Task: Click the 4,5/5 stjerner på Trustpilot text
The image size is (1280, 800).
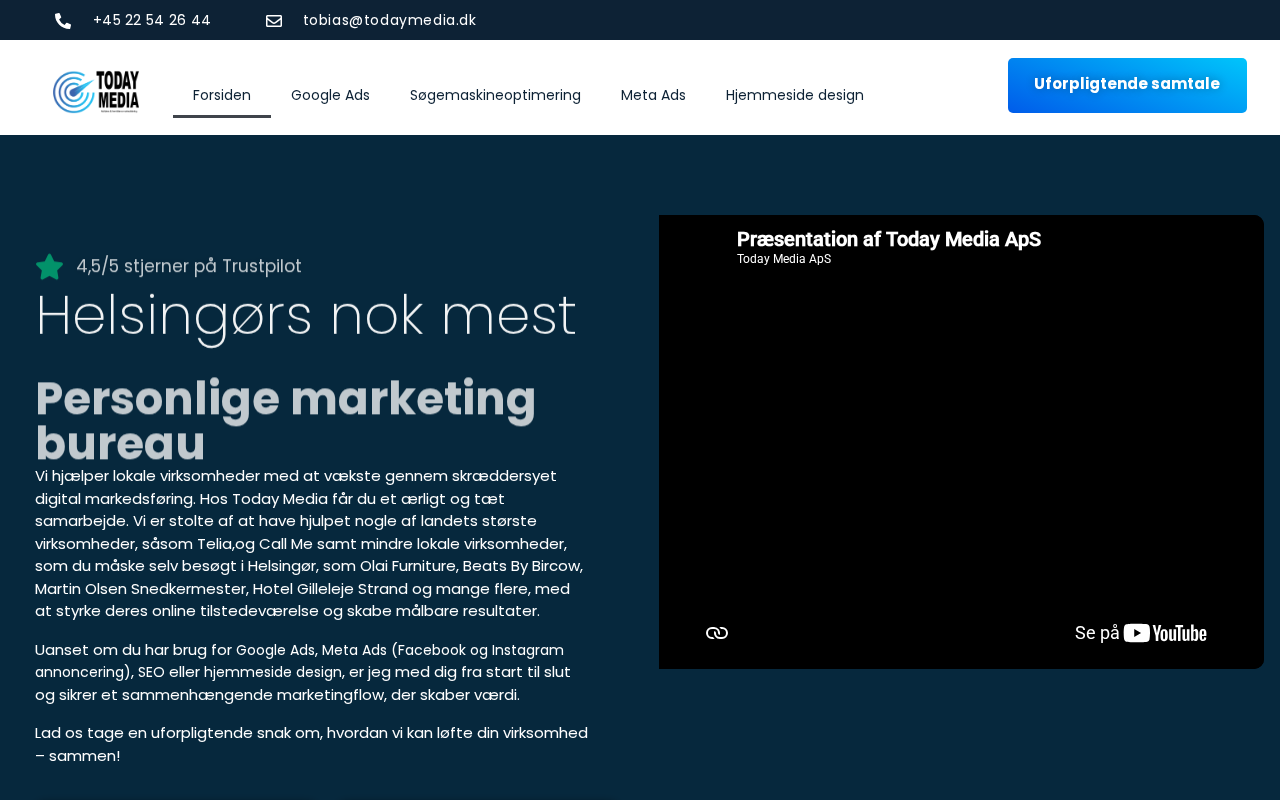Action: 189,266
